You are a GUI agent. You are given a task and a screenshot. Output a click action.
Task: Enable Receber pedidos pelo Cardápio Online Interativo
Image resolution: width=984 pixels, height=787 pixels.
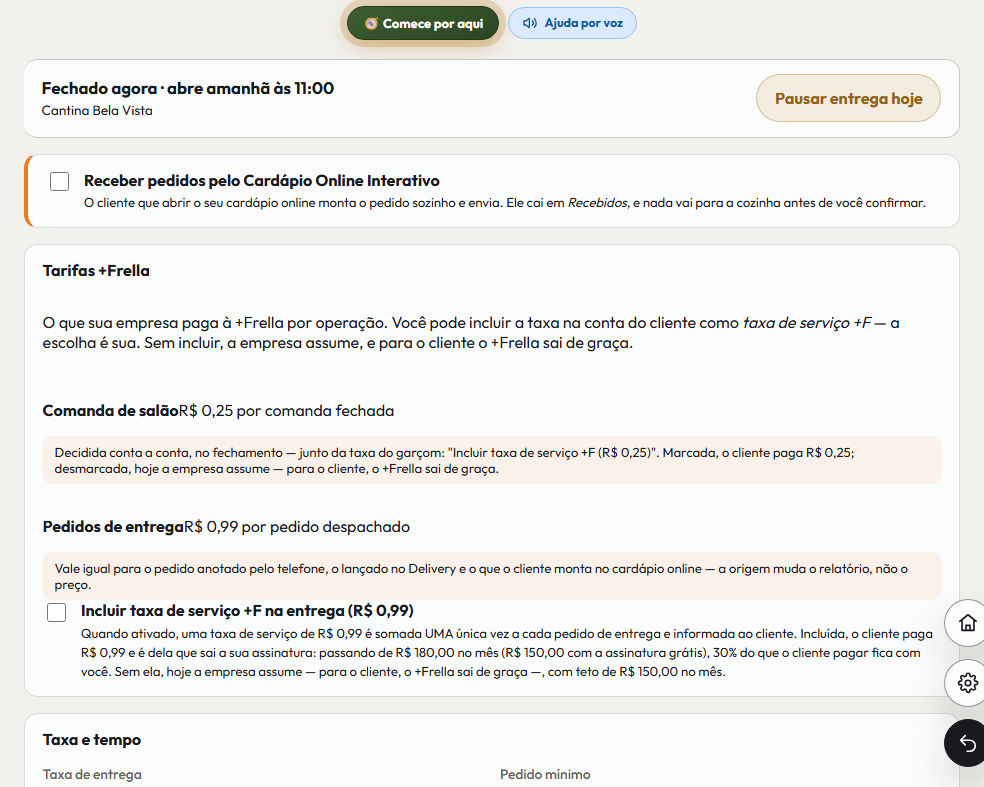pyautogui.click(x=60, y=181)
